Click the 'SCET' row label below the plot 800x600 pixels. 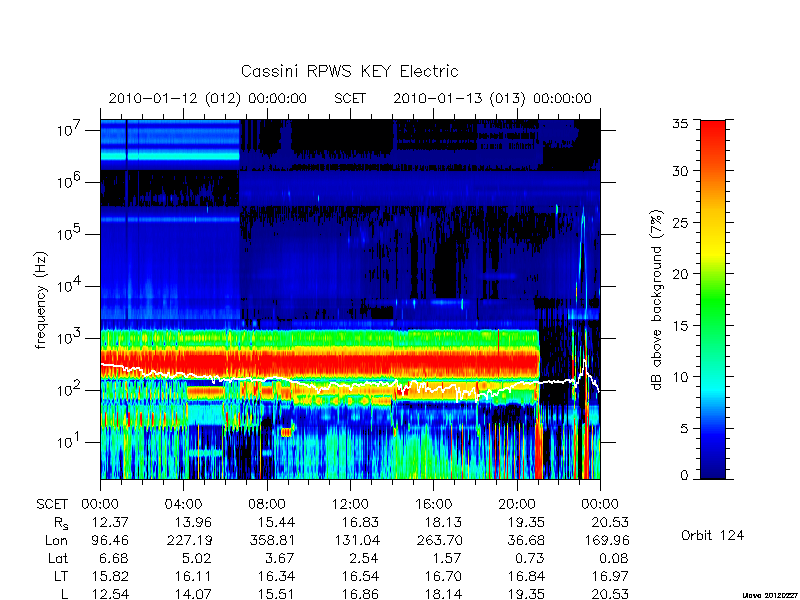tap(52, 505)
